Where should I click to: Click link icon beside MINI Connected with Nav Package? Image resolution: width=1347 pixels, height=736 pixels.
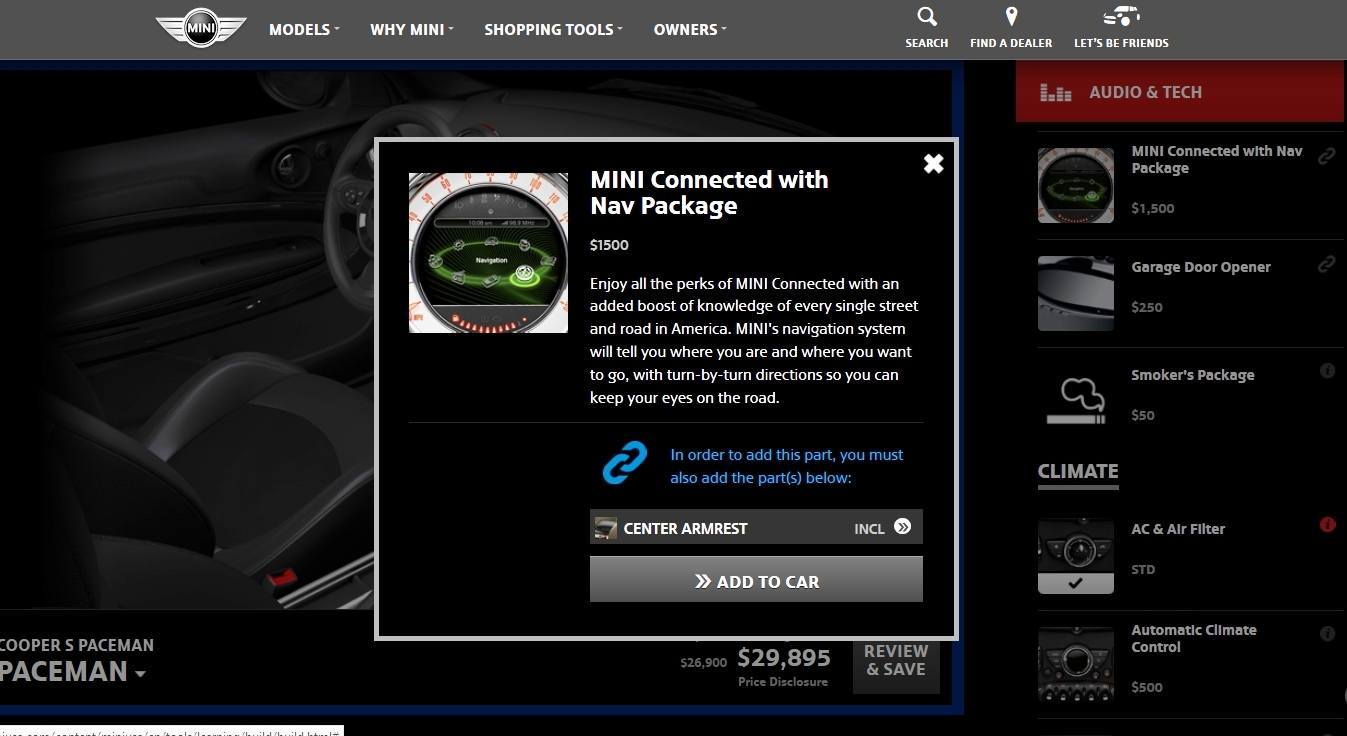[1327, 156]
